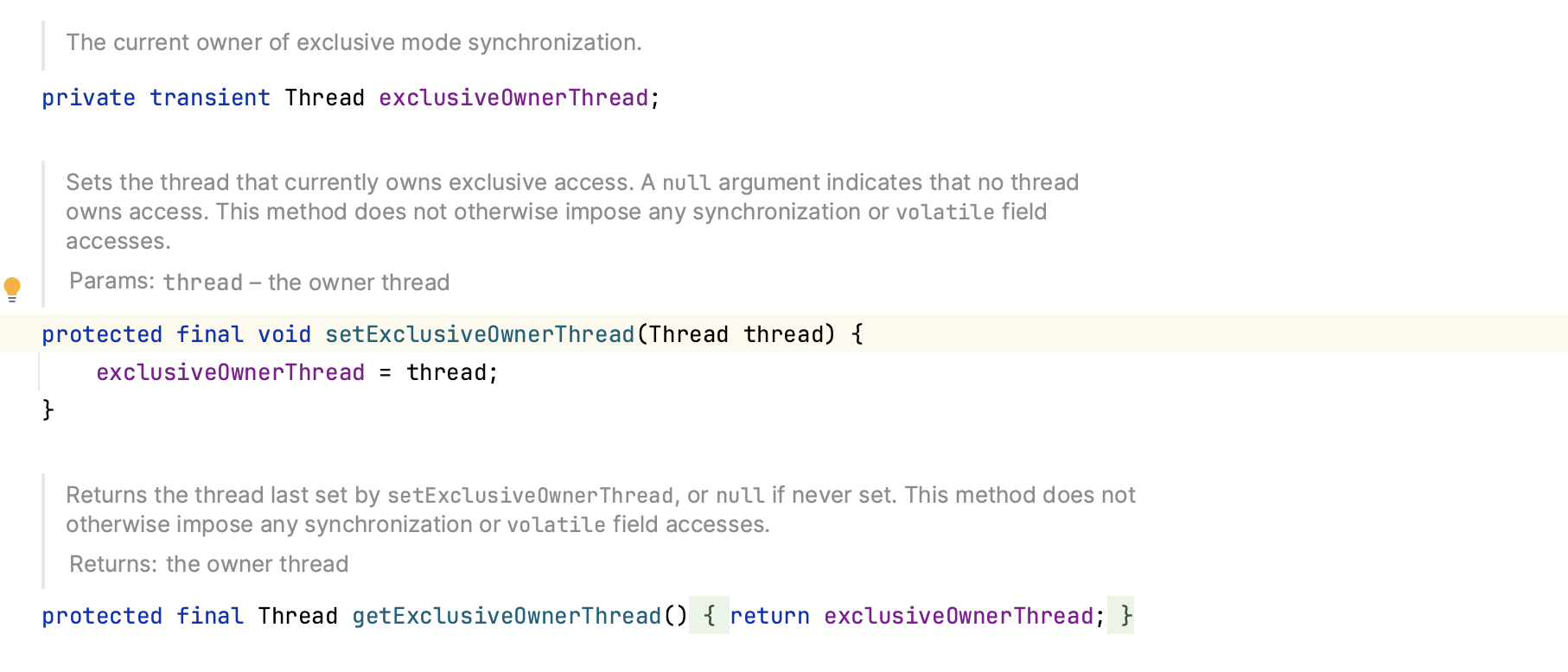
Task: Click setExclusiveOwnerThread method name in its declaration
Action: pos(480,334)
